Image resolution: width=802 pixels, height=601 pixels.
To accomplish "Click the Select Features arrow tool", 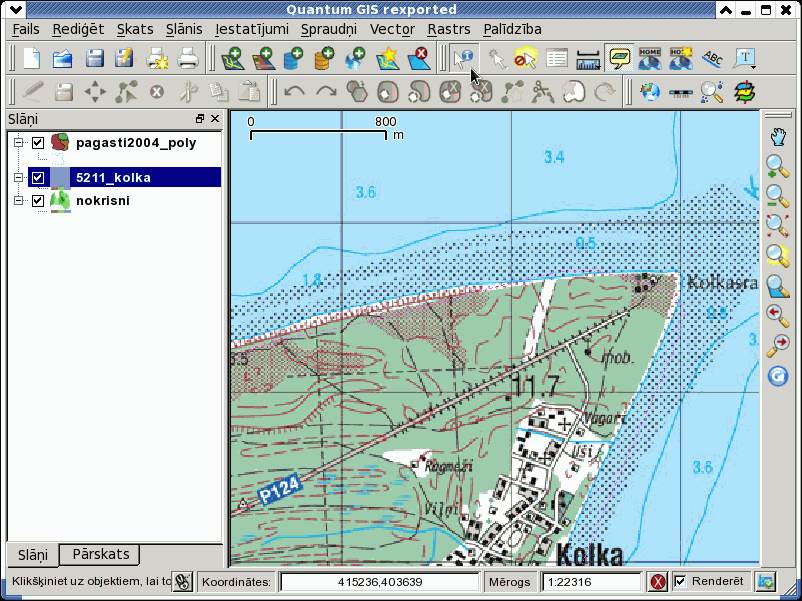I will coord(497,58).
